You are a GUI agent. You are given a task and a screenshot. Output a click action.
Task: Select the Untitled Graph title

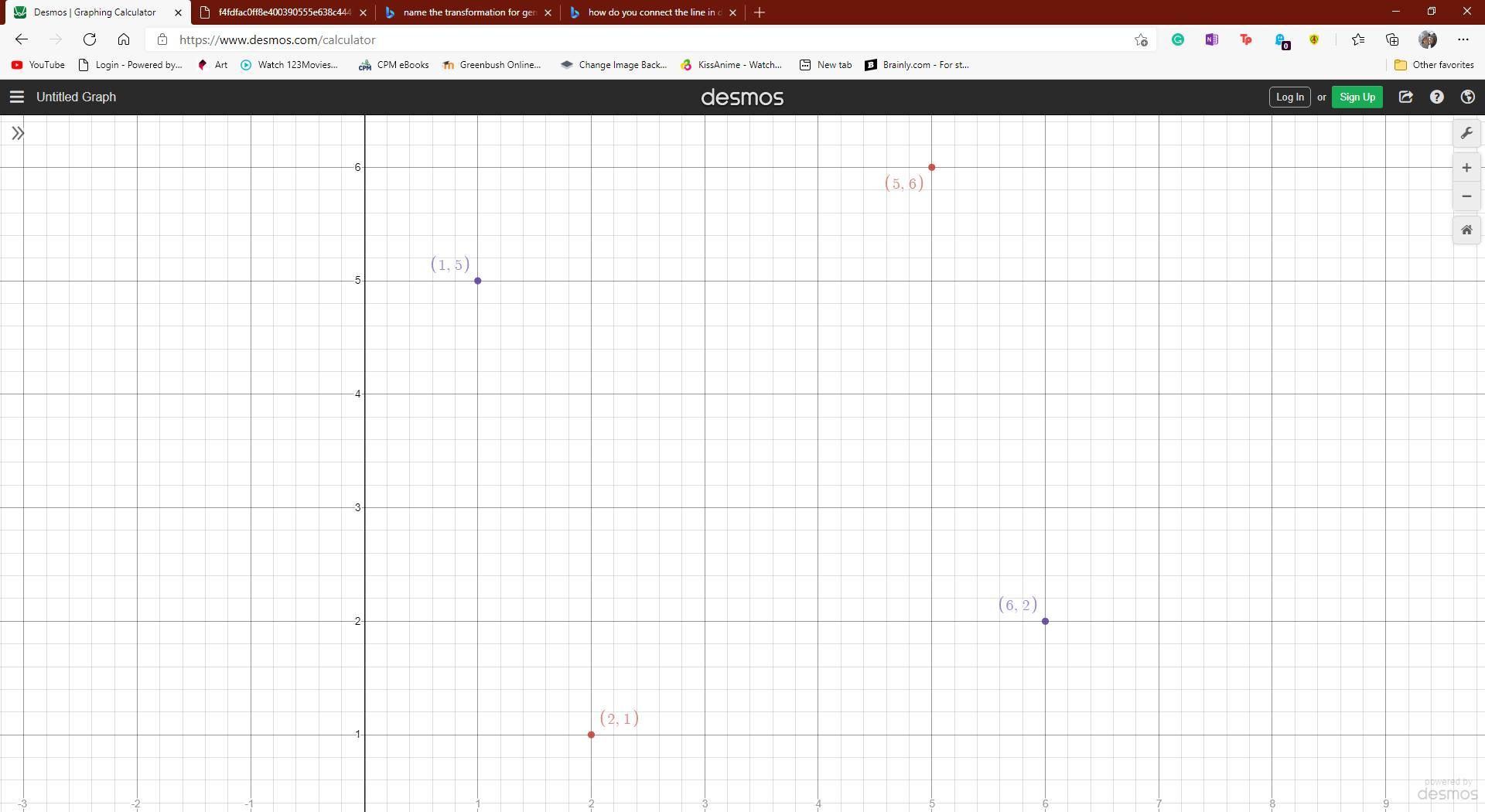(x=76, y=97)
